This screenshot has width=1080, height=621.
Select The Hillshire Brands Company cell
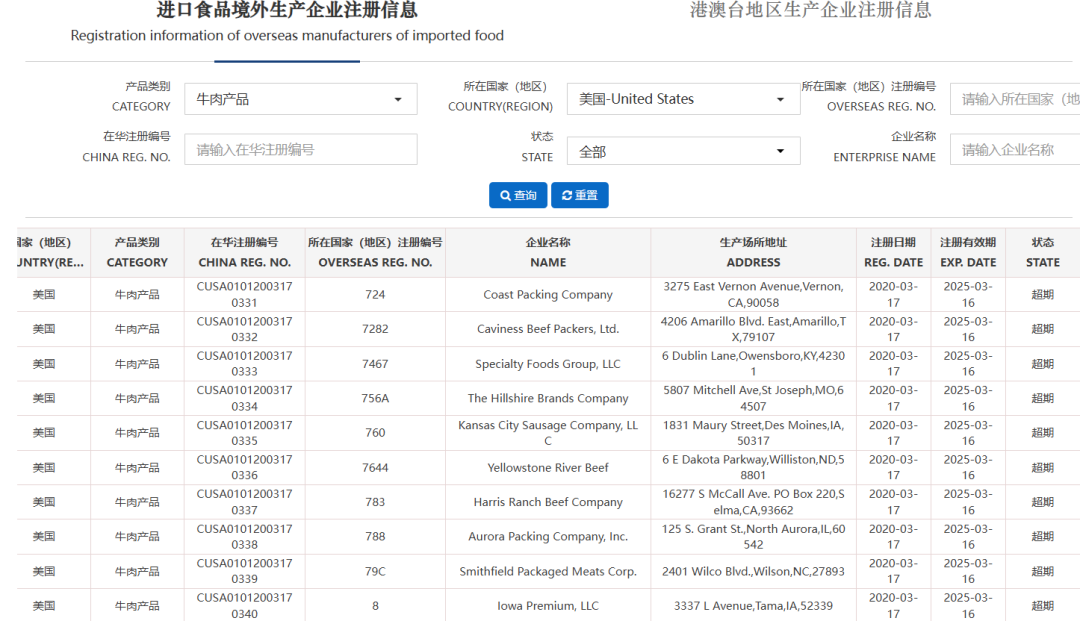[x=548, y=399]
